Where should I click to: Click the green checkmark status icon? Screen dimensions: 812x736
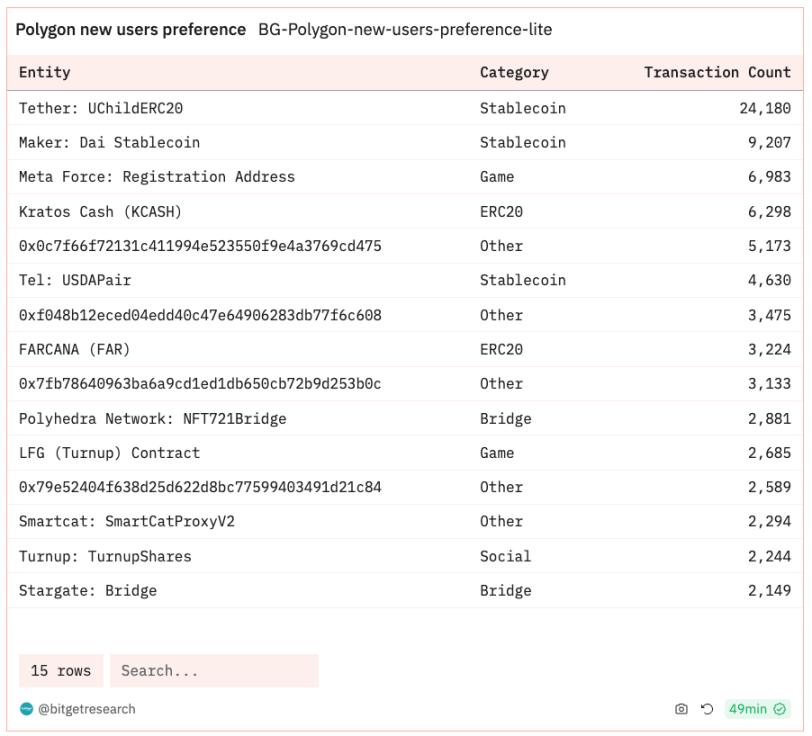tap(779, 709)
